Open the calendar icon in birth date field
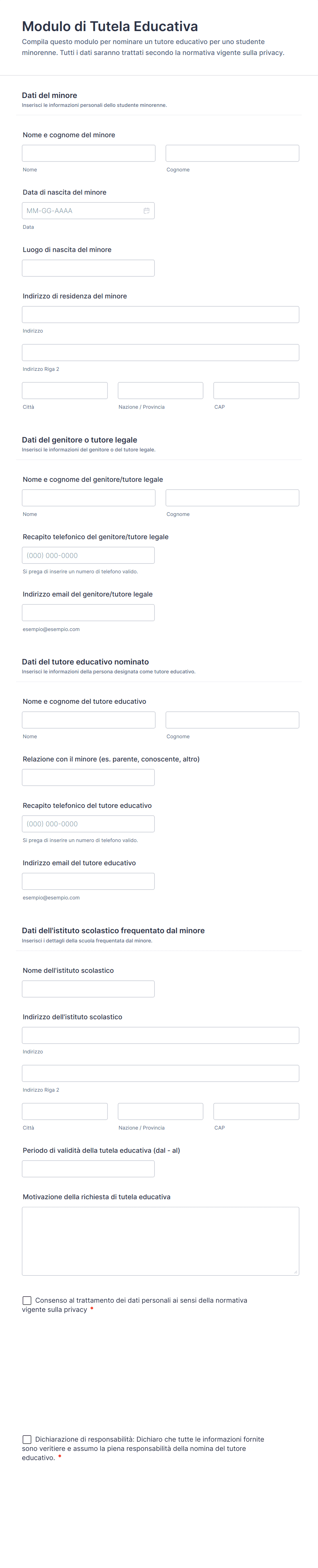318x1568 pixels. 146,211
